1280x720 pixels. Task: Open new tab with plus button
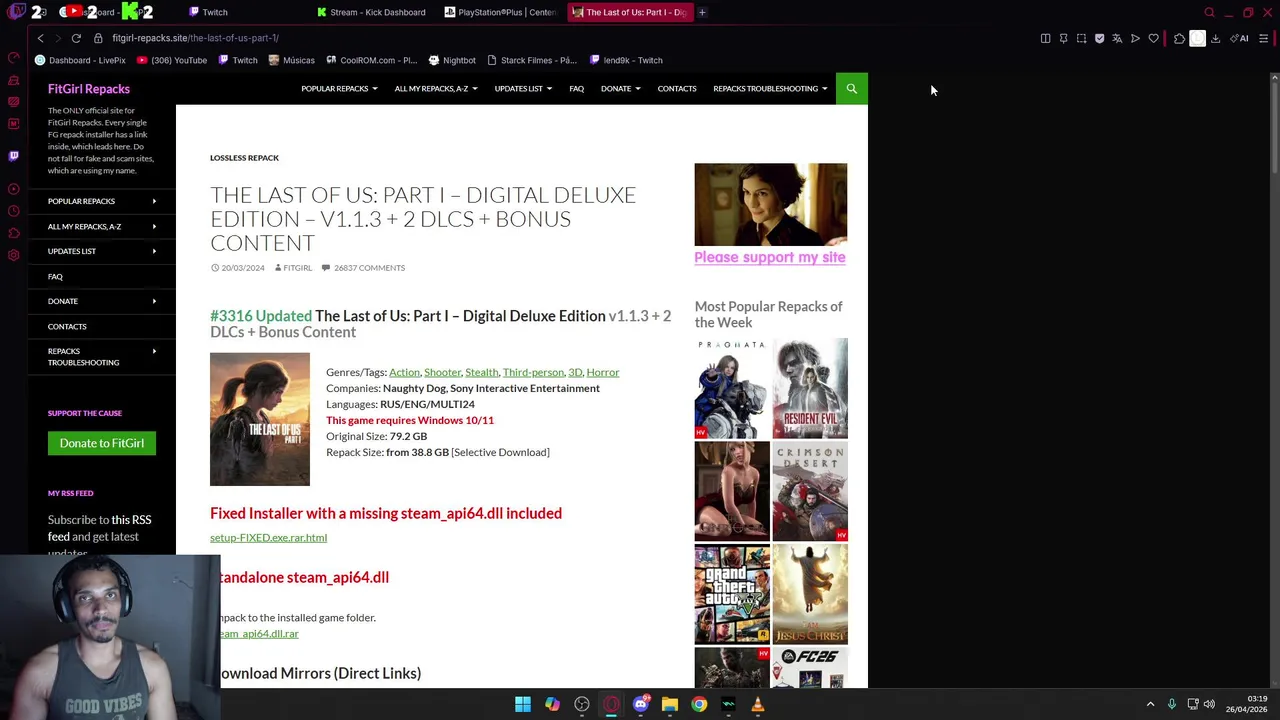[x=702, y=12]
